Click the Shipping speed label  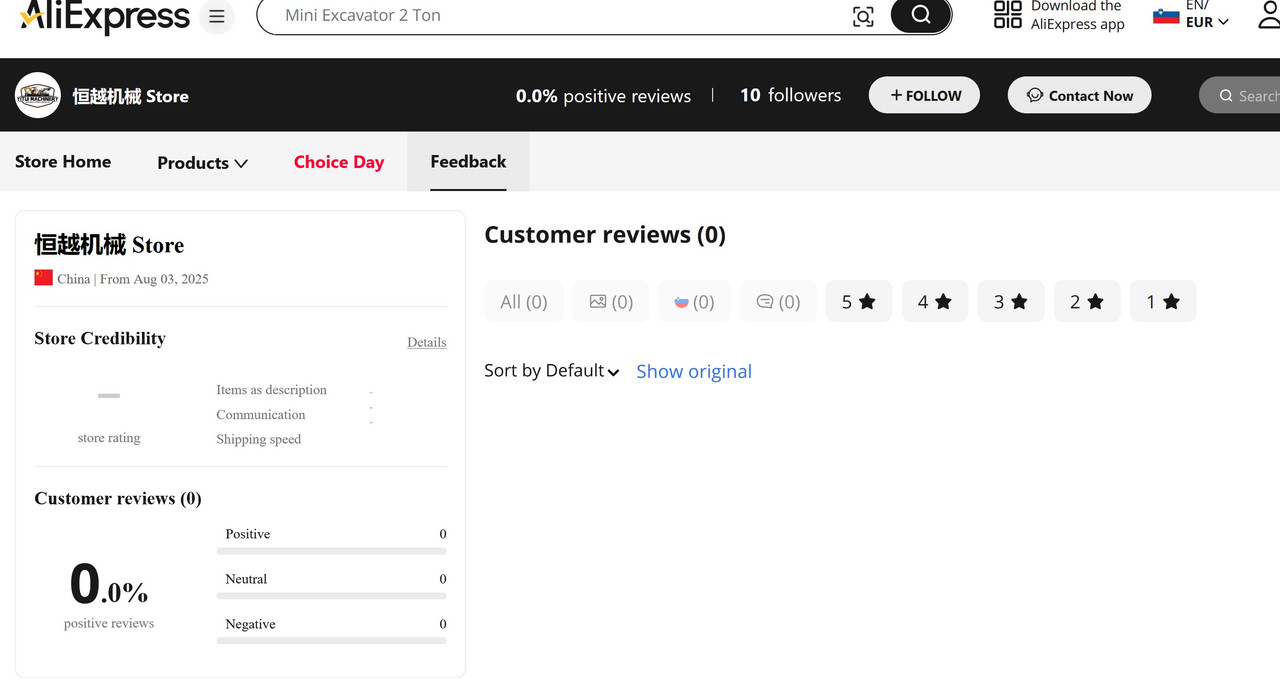coord(258,439)
